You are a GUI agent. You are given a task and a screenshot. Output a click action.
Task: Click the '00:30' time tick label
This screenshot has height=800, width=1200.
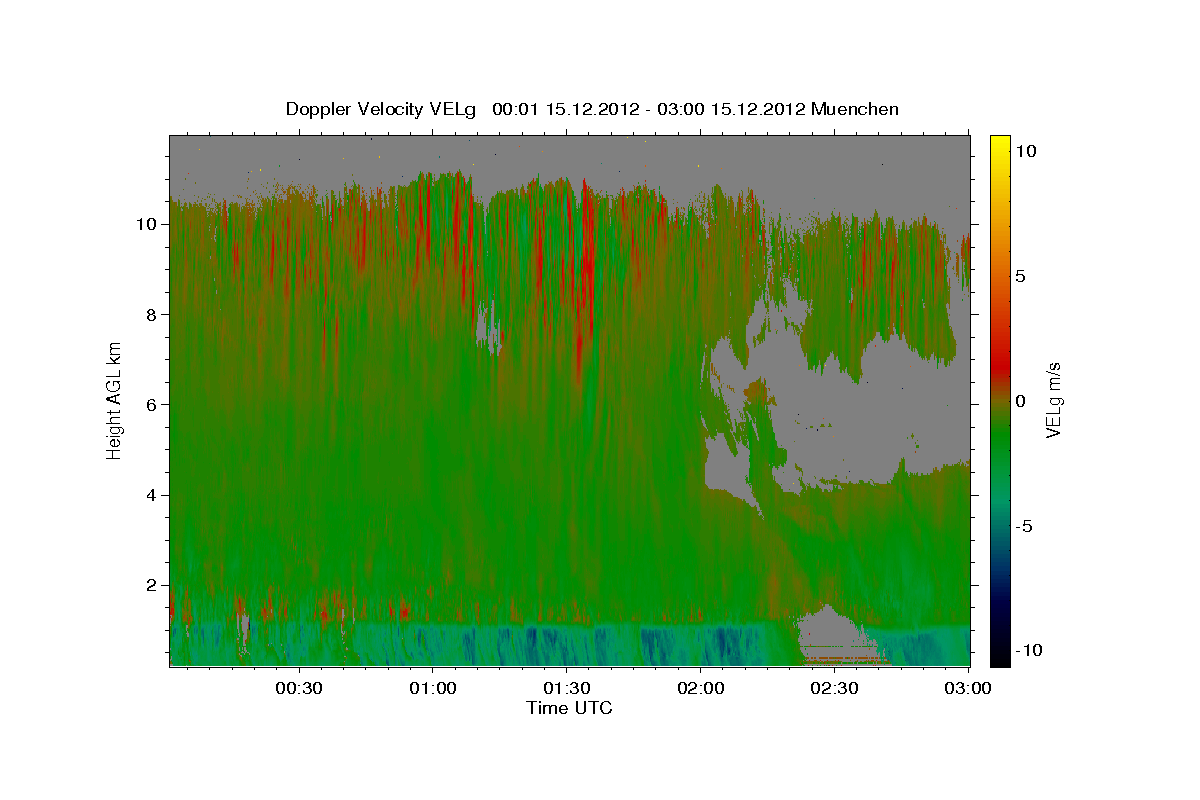click(297, 689)
